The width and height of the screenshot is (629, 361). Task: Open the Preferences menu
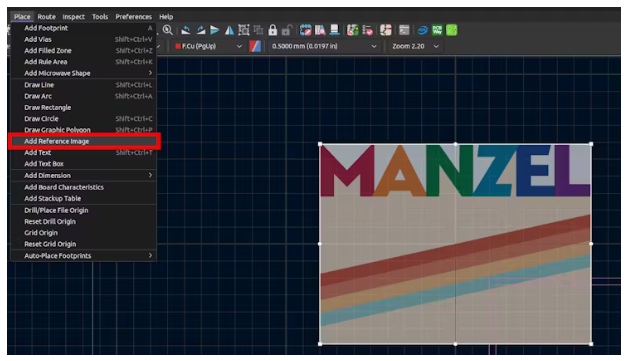pos(134,16)
